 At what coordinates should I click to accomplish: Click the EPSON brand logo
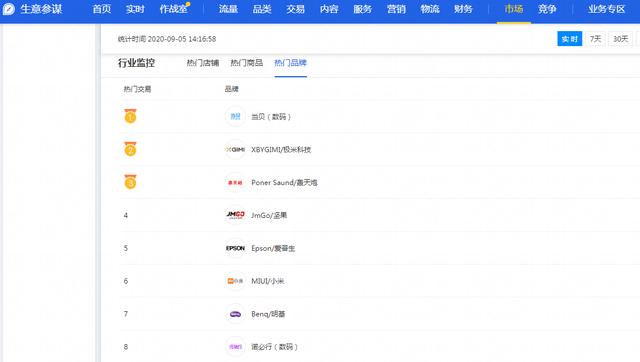(x=235, y=248)
